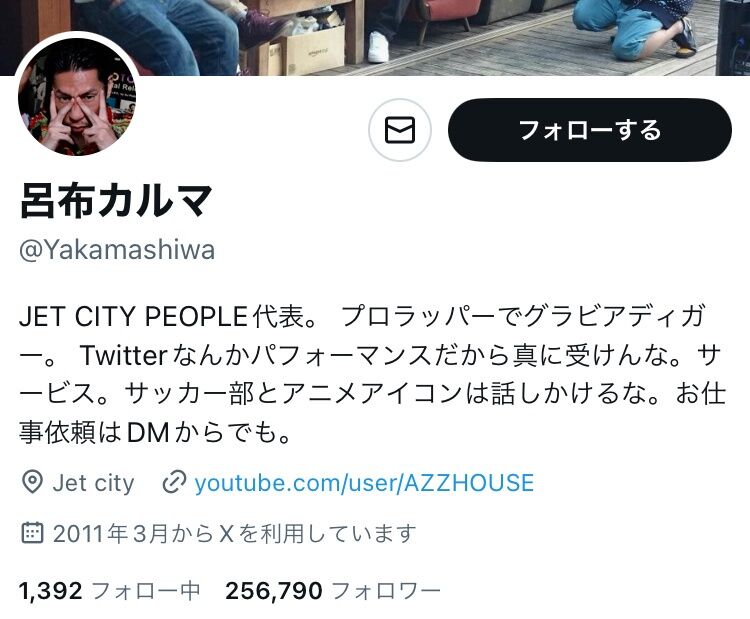View the 1,392 フォロー中 following list
Viewport: 750px width, 619px height.
pos(110,591)
